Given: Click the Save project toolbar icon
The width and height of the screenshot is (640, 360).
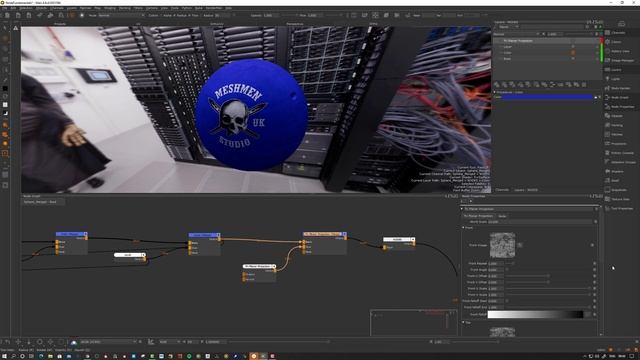Looking at the screenshot, I should (29, 16).
